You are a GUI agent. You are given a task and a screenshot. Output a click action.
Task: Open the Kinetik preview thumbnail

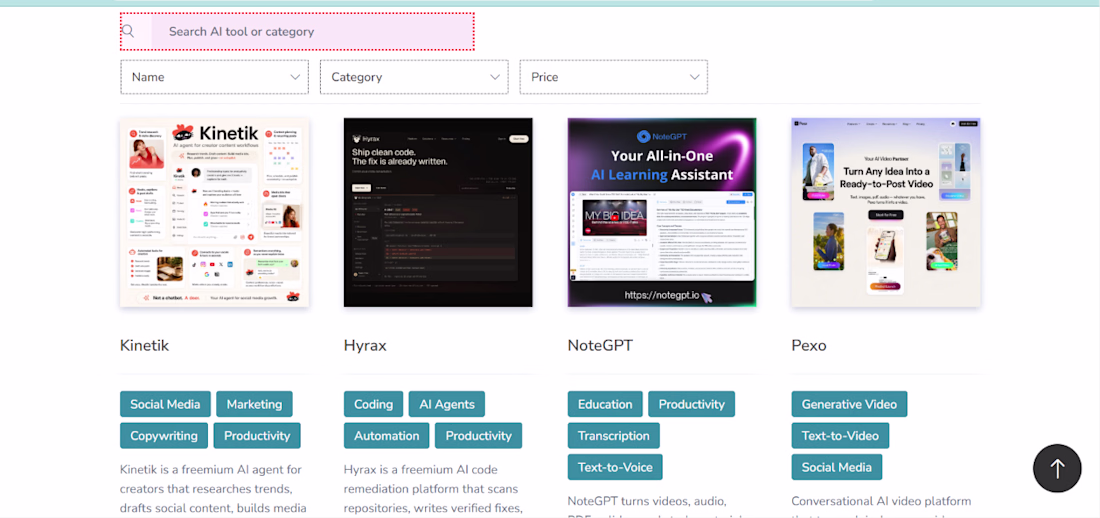215,213
